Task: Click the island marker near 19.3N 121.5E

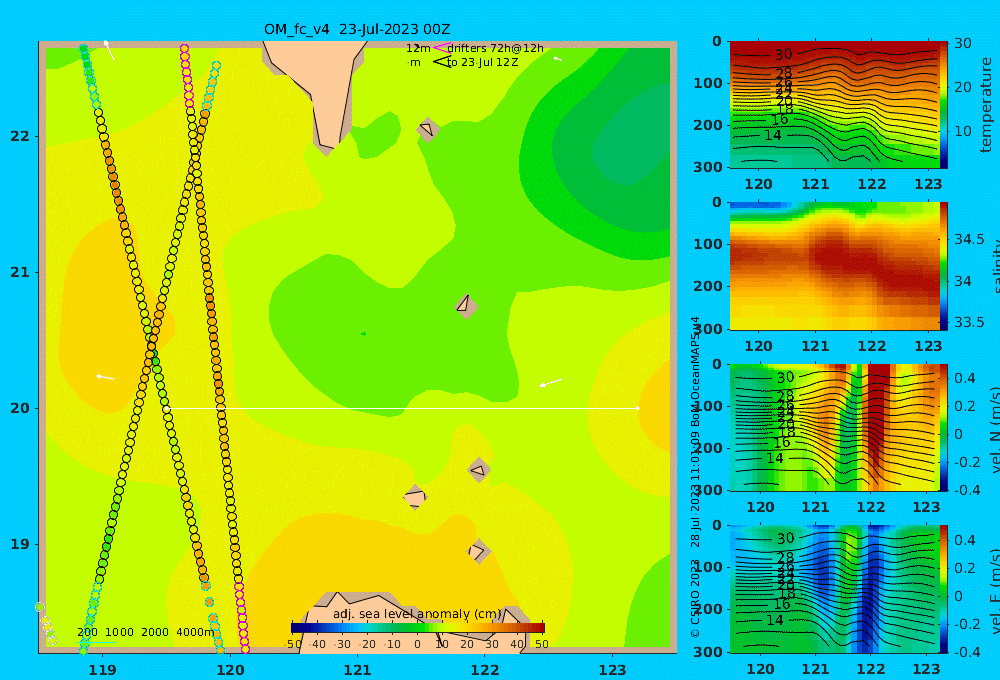Action: (415, 497)
